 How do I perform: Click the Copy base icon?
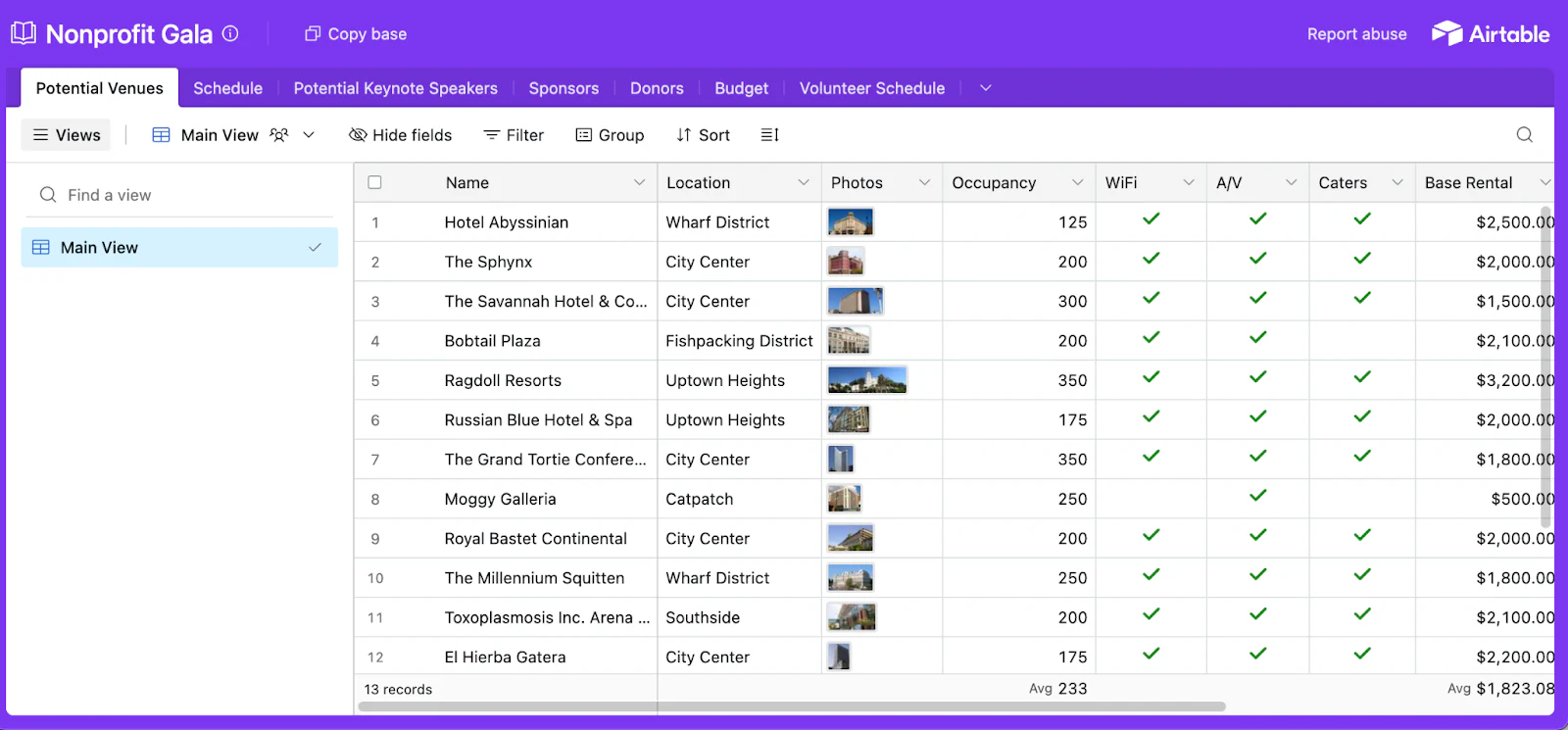tap(313, 34)
